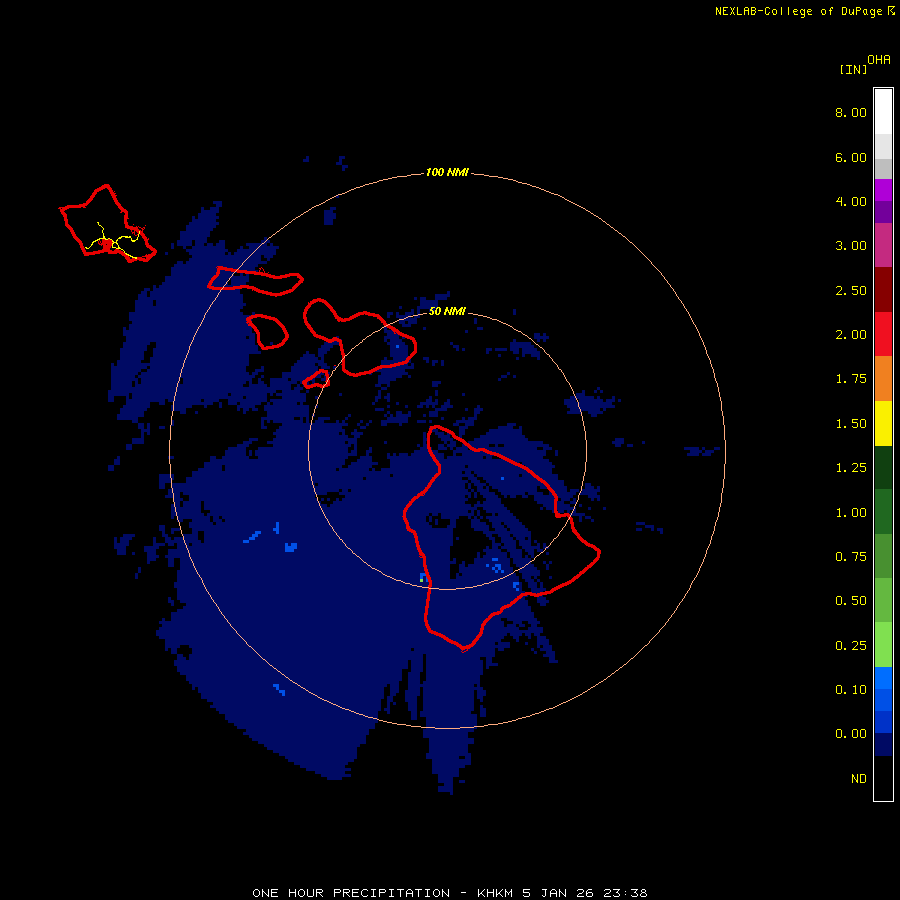This screenshot has height=900, width=900.
Task: Pick the dark red swatch beside 2.50
Action: click(883, 290)
